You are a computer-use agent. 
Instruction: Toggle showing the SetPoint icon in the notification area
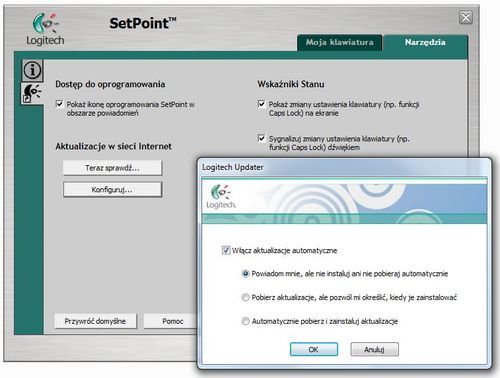click(x=60, y=104)
